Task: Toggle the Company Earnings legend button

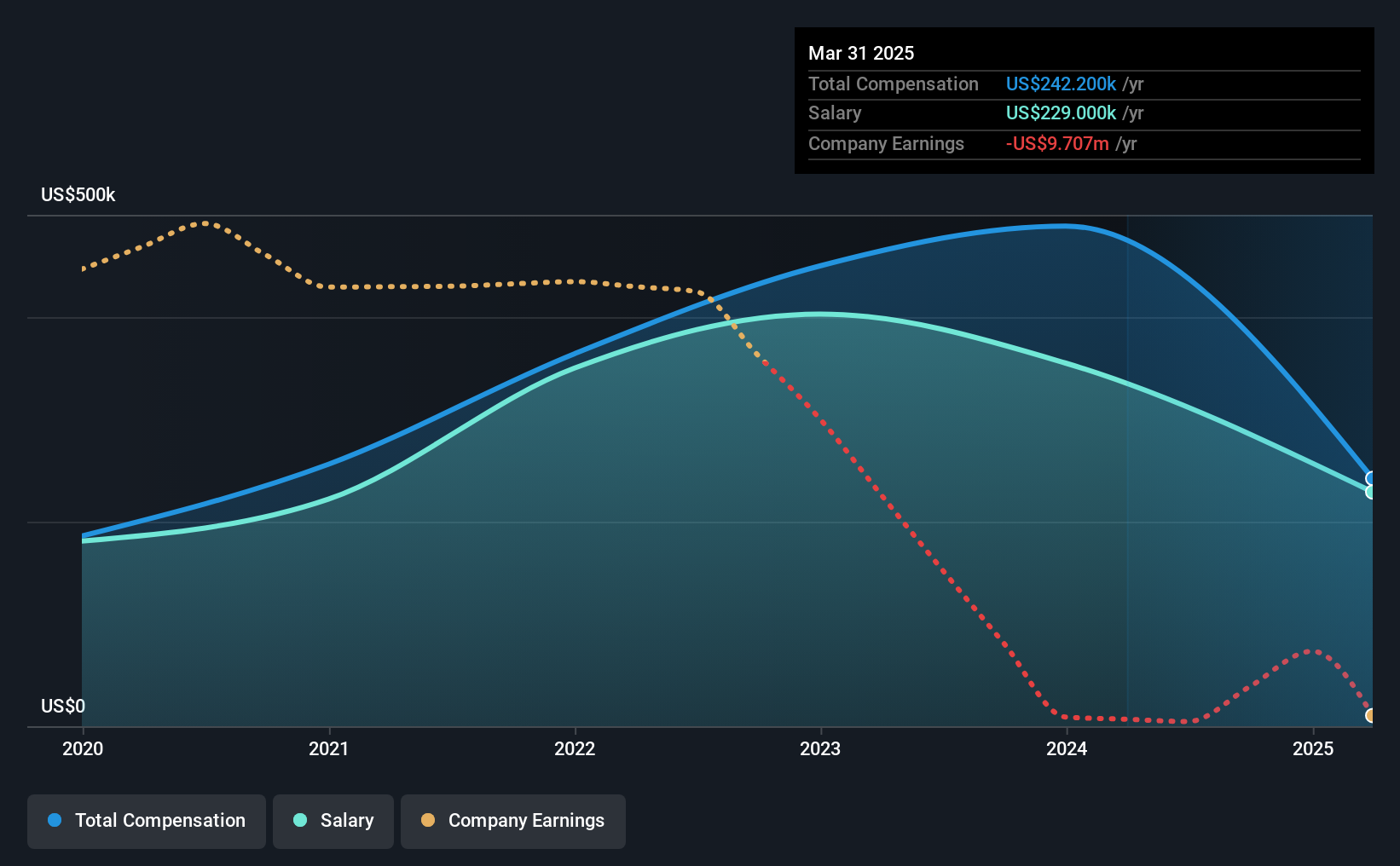Action: 513,821
